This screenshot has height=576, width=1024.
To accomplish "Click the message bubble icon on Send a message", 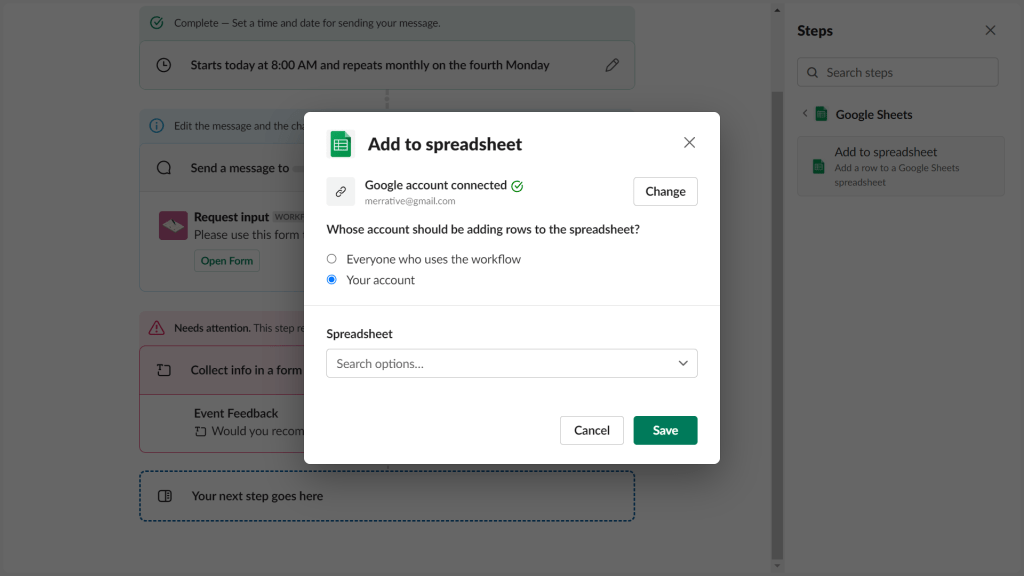I will point(163,169).
